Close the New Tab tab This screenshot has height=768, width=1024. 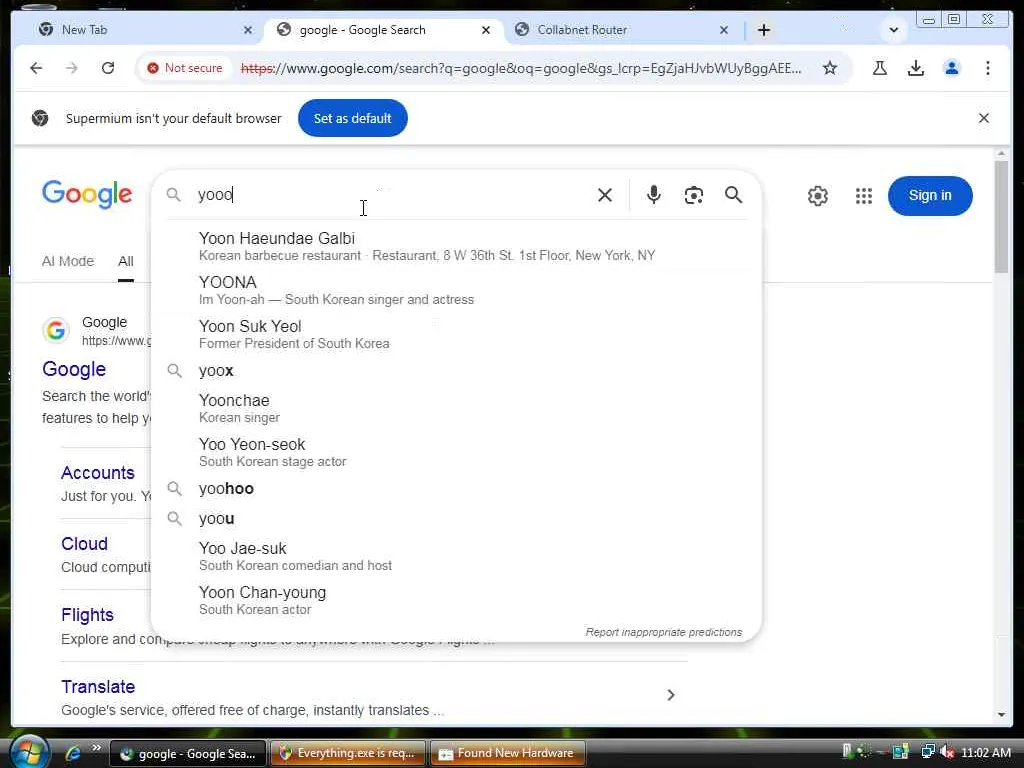[x=248, y=30]
